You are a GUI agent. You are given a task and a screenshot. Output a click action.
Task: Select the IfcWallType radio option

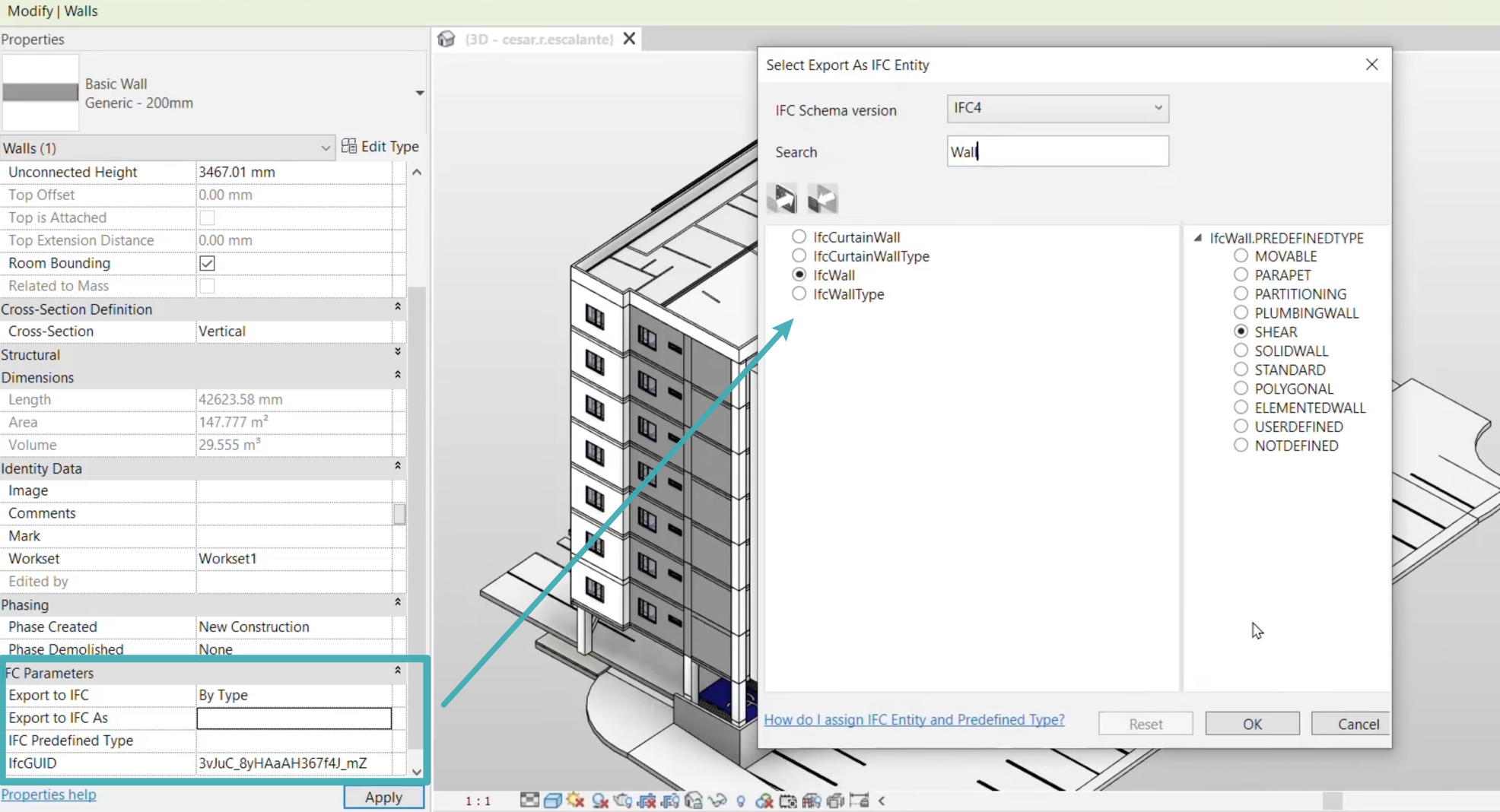799,293
